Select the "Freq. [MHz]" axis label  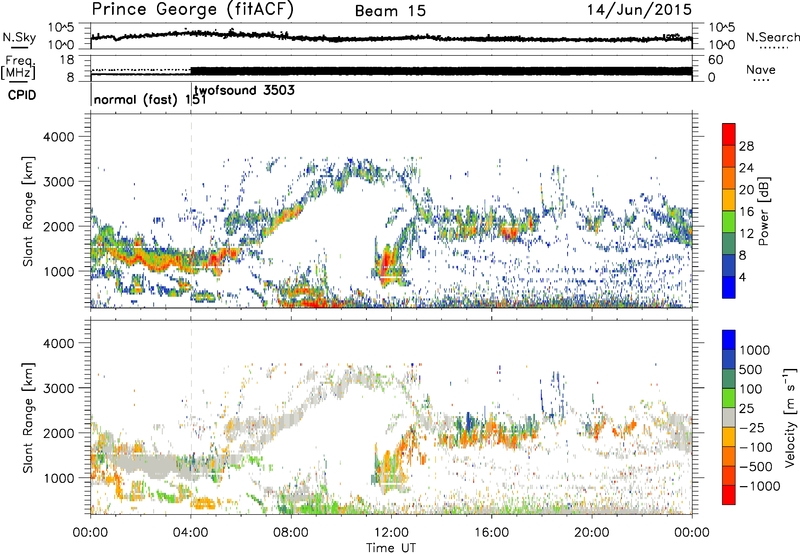pyautogui.click(x=19, y=68)
